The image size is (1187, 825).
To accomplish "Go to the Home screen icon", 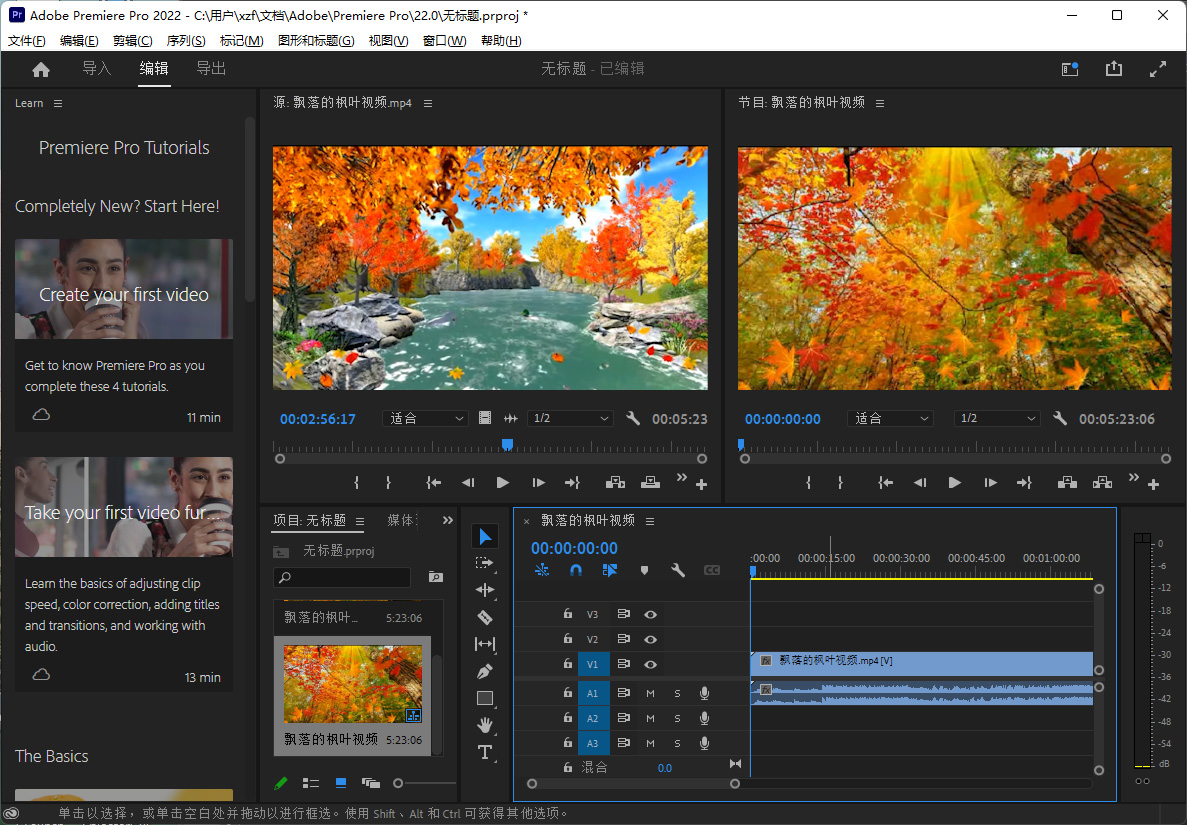I will pos(41,70).
